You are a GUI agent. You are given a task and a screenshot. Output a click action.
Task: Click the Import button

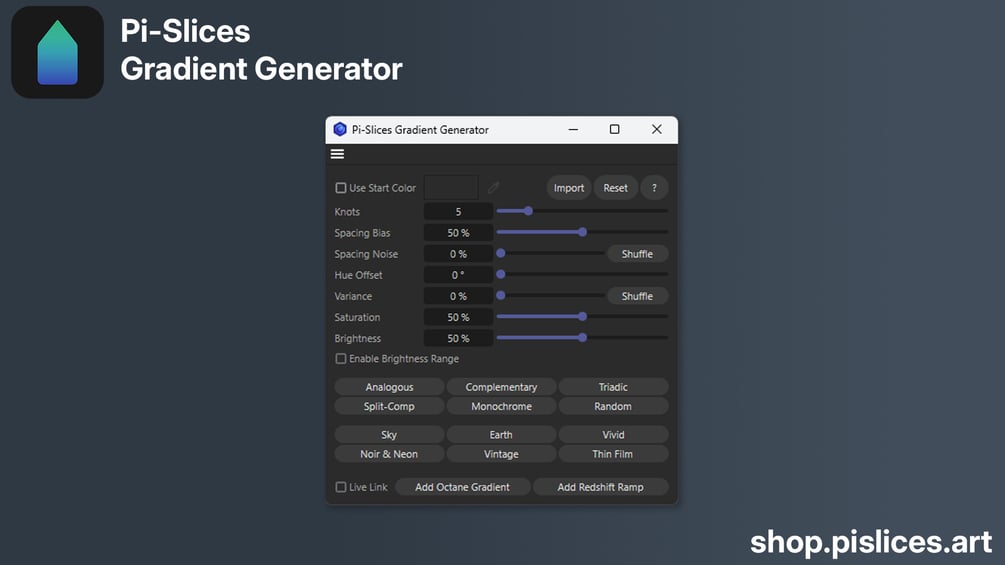click(569, 188)
